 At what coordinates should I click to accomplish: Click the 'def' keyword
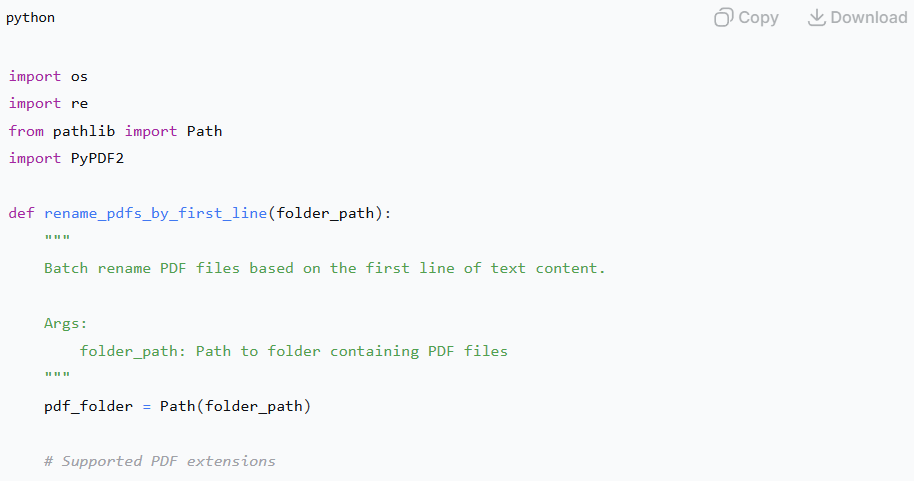click(21, 213)
